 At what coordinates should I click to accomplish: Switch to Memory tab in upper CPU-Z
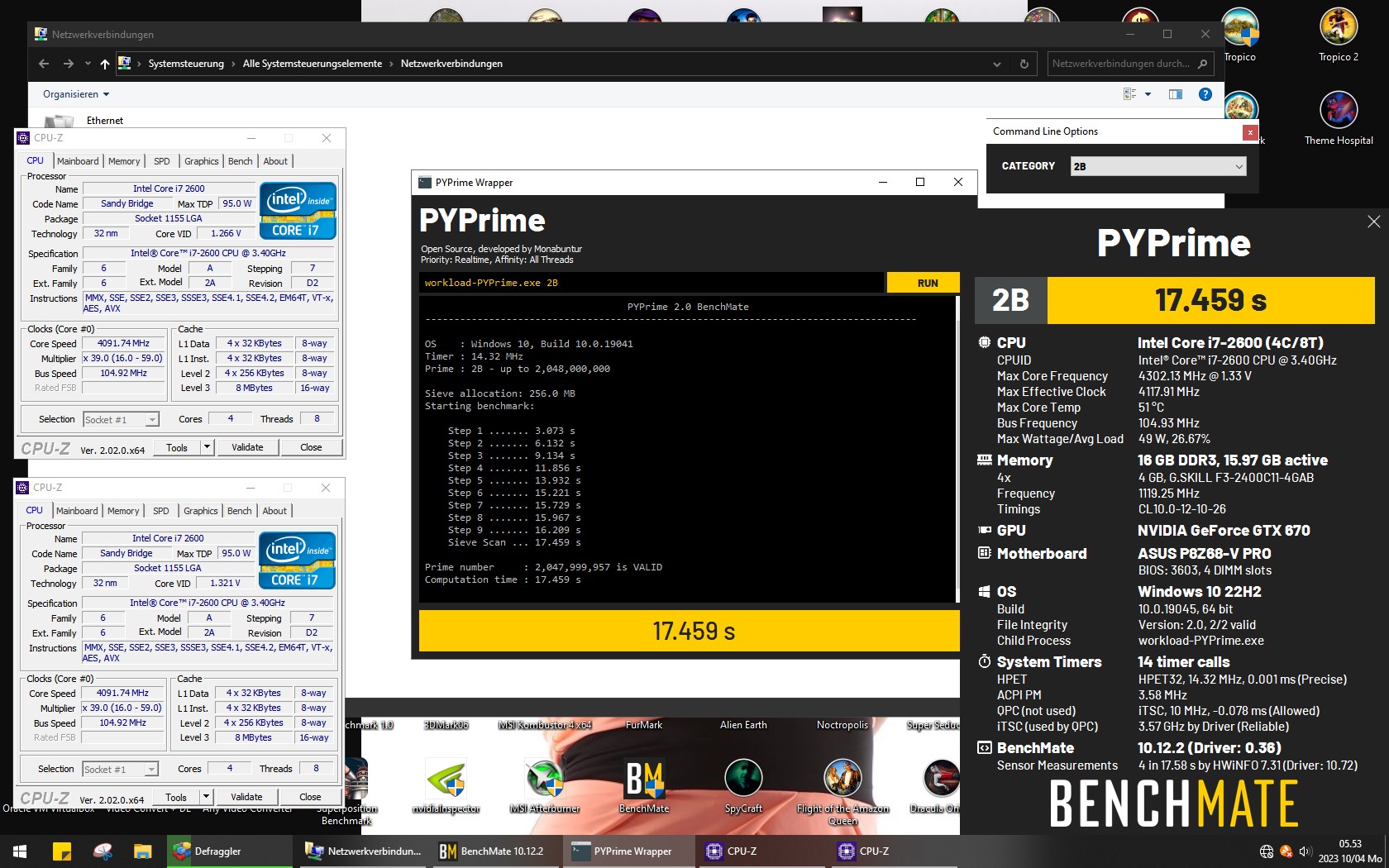pyautogui.click(x=124, y=161)
